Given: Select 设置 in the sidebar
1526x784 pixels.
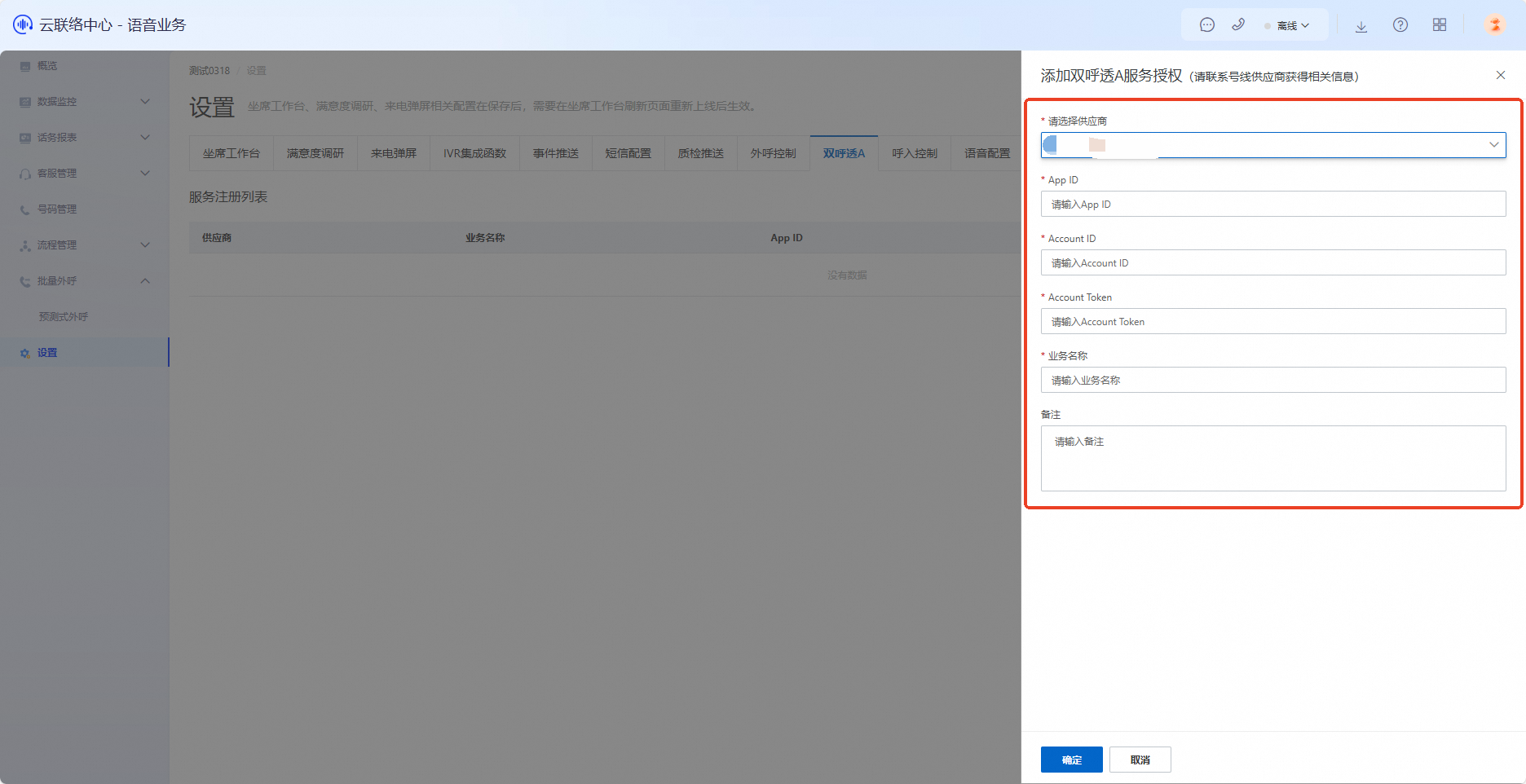Looking at the screenshot, I should [x=85, y=353].
